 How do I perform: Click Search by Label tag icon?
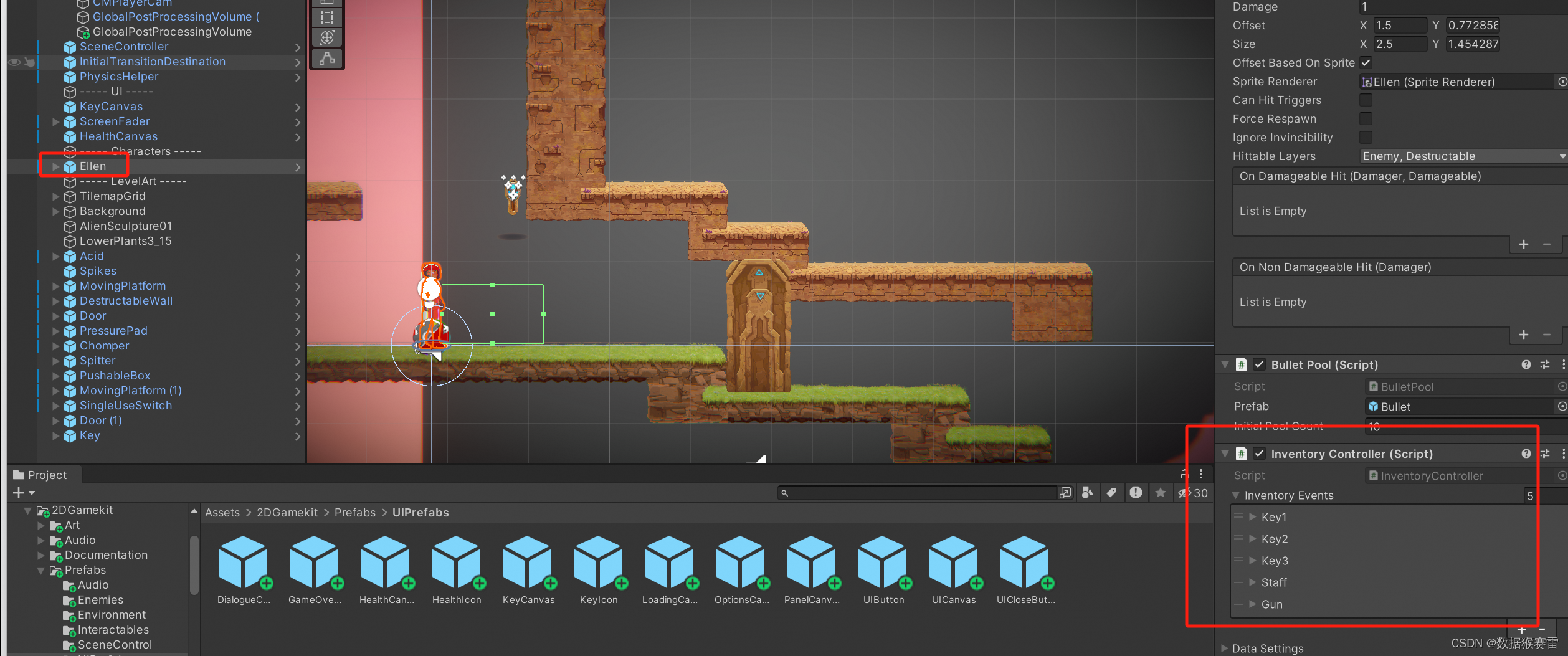1111,493
